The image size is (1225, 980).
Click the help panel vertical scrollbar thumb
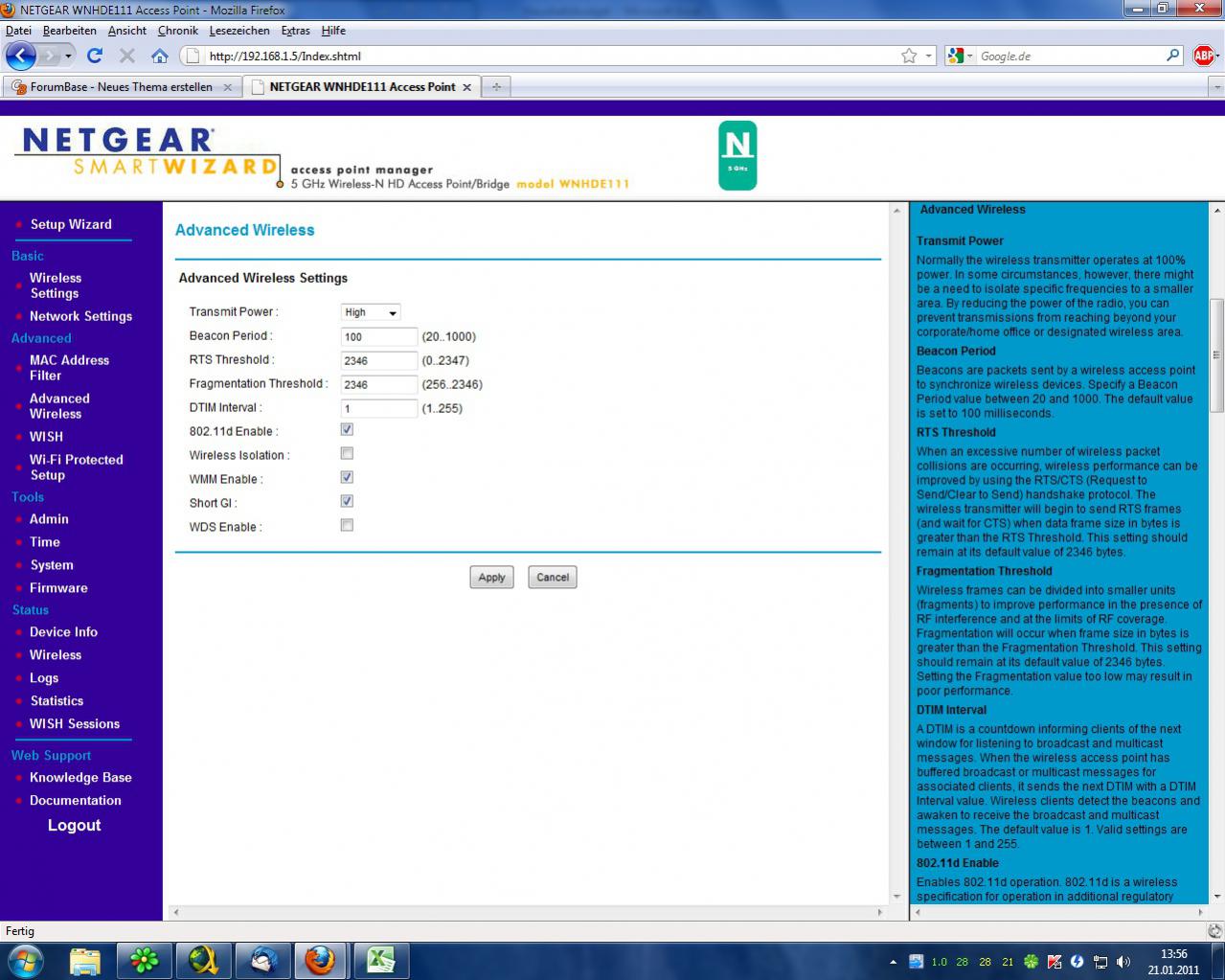click(1216, 355)
